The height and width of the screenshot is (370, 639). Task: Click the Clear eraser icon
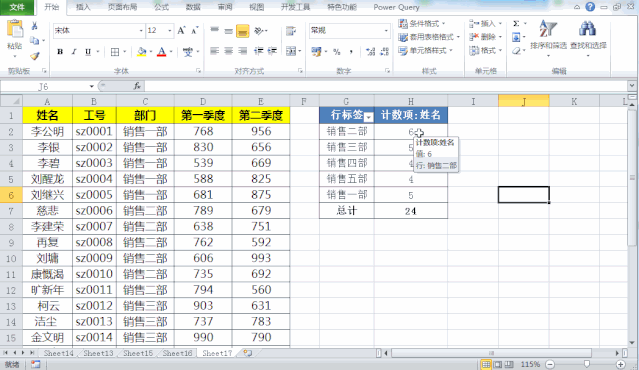(516, 51)
